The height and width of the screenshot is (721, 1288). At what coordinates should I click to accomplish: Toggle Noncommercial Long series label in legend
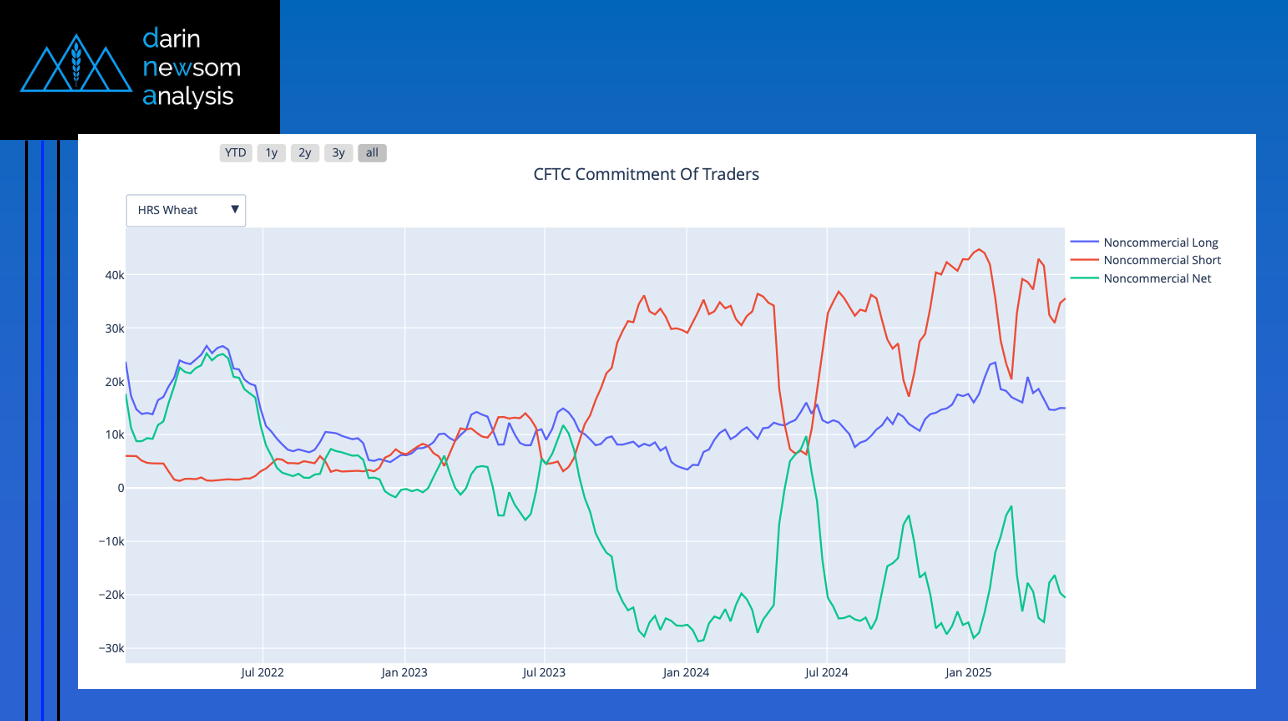pyautogui.click(x=1160, y=243)
